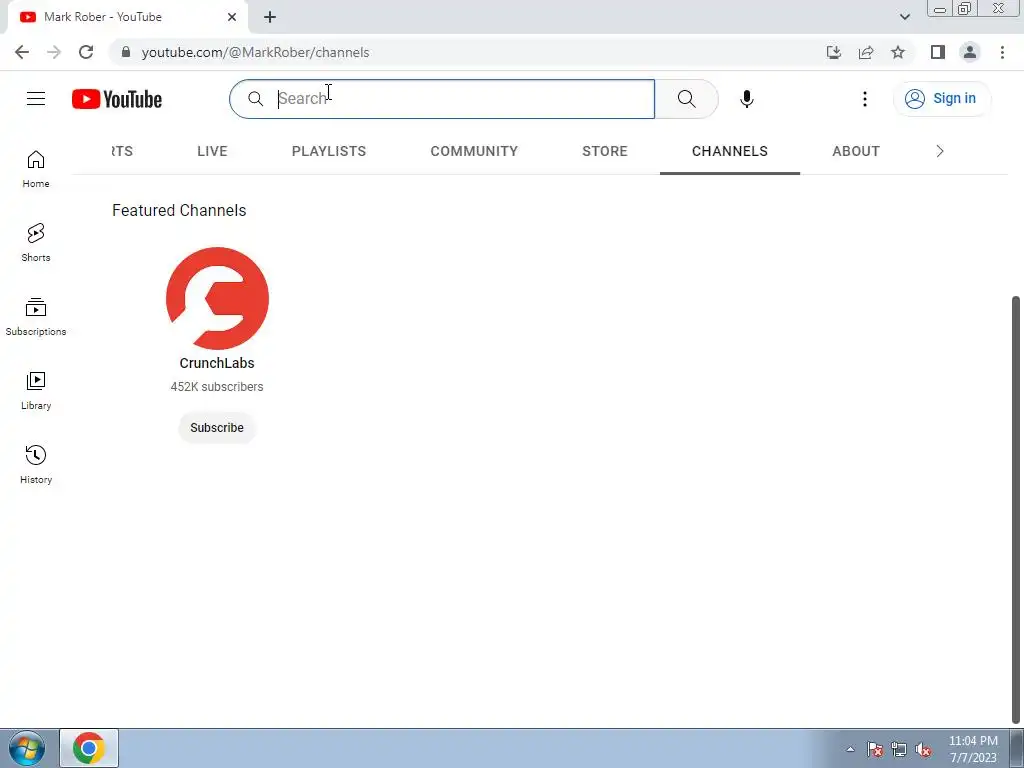Viewport: 1024px width, 768px height.
Task: Bookmark this page with the star
Action: [x=898, y=52]
